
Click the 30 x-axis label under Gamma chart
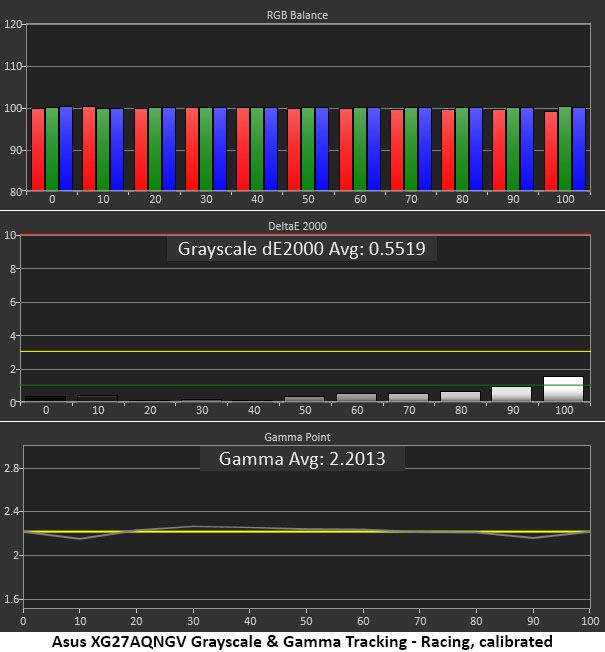pos(193,621)
